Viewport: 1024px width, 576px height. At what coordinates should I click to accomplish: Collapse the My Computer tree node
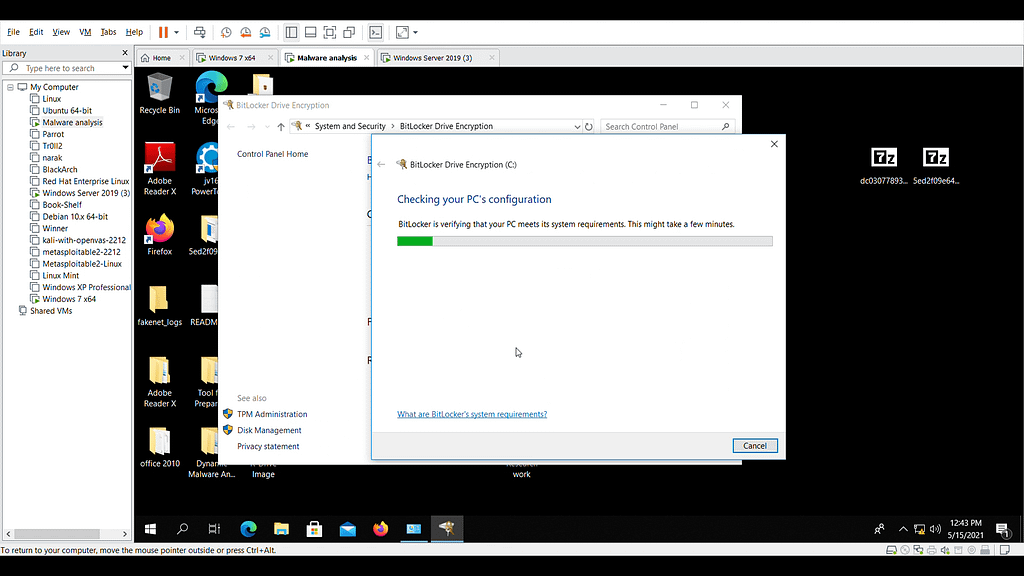click(10, 87)
